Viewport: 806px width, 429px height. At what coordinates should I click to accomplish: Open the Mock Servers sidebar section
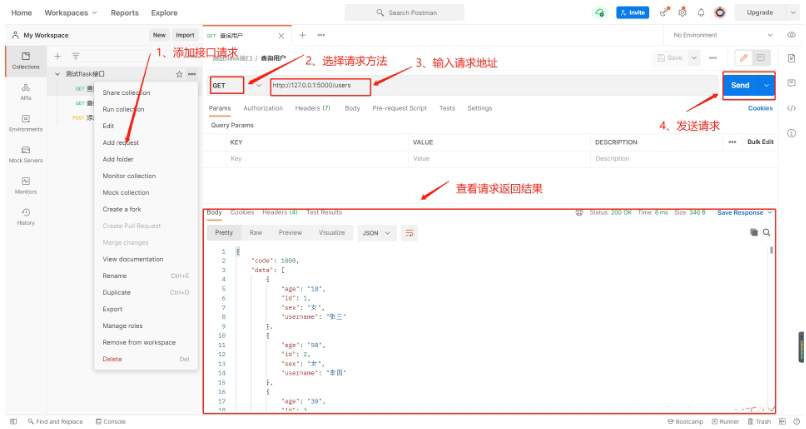[x=25, y=153]
